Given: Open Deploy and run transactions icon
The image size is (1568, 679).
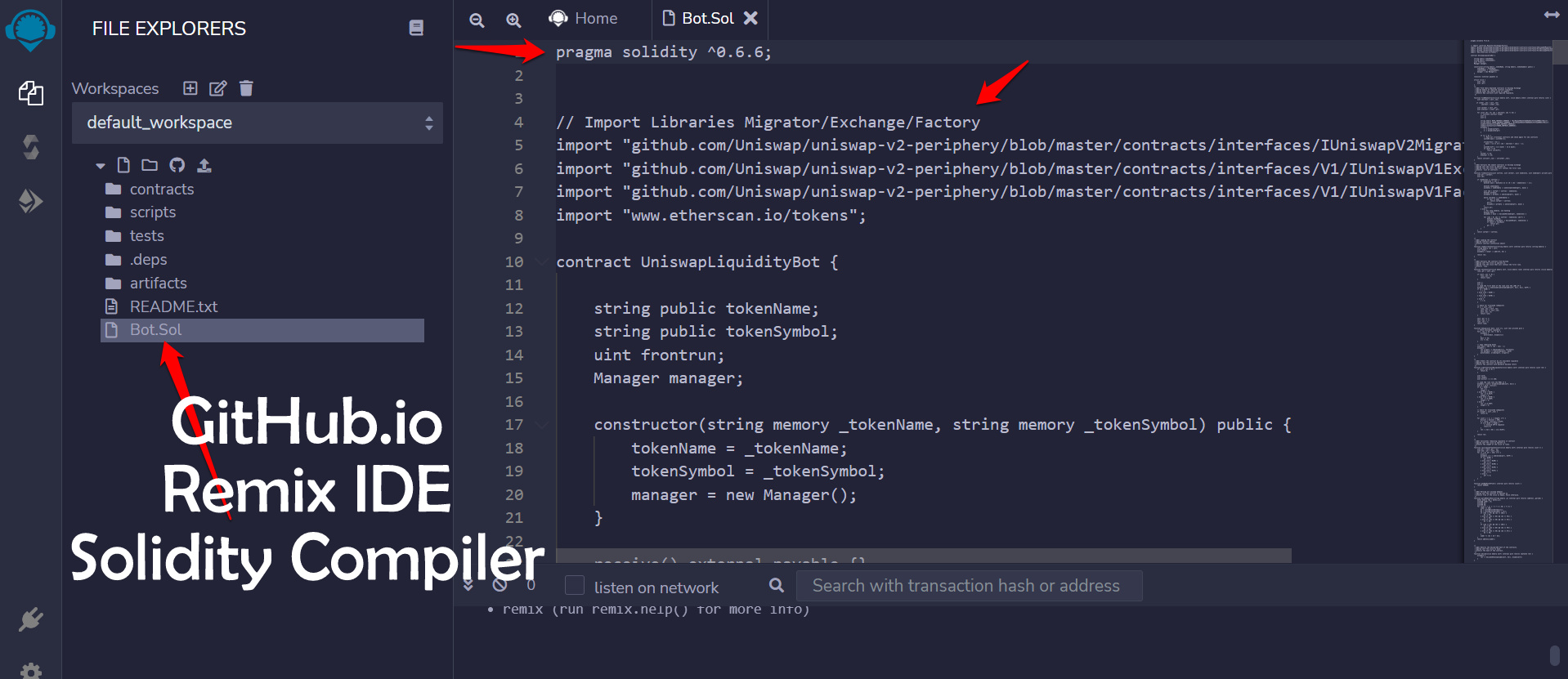Looking at the screenshot, I should point(31,201).
